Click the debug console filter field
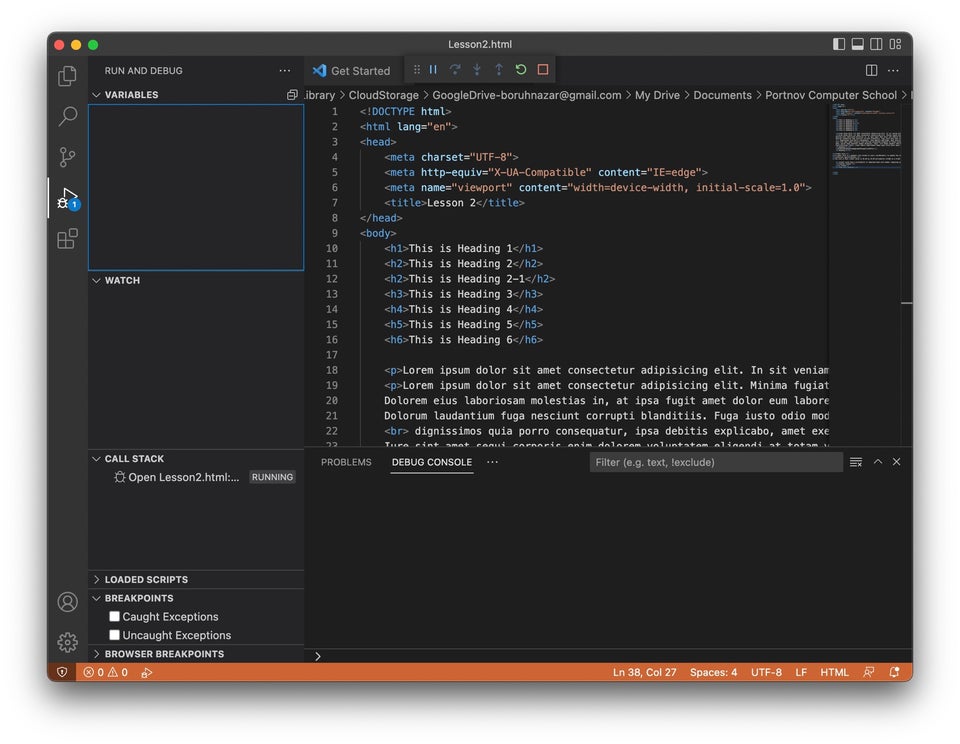The width and height of the screenshot is (960, 744). click(715, 462)
